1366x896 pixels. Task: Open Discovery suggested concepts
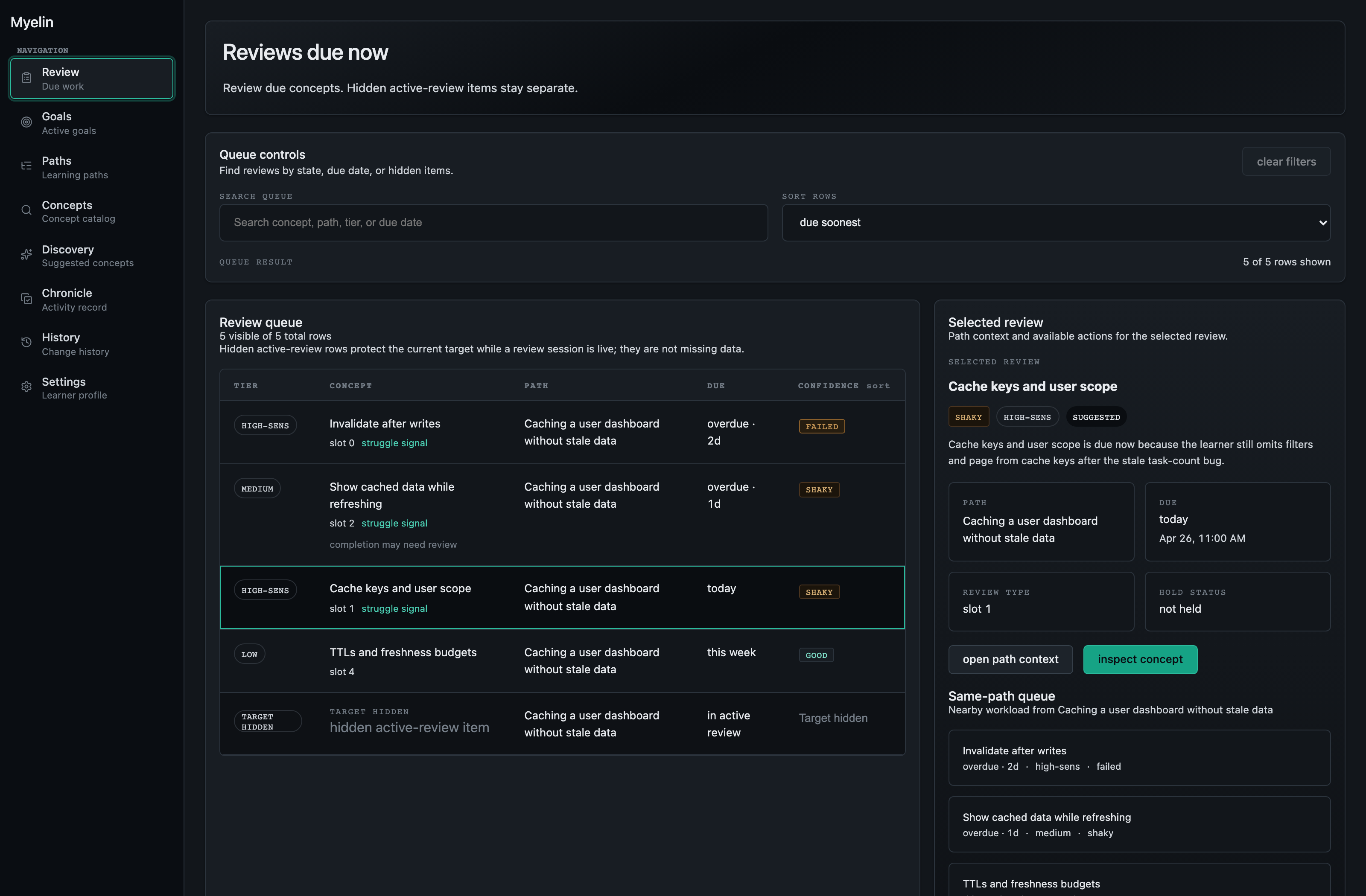92,255
